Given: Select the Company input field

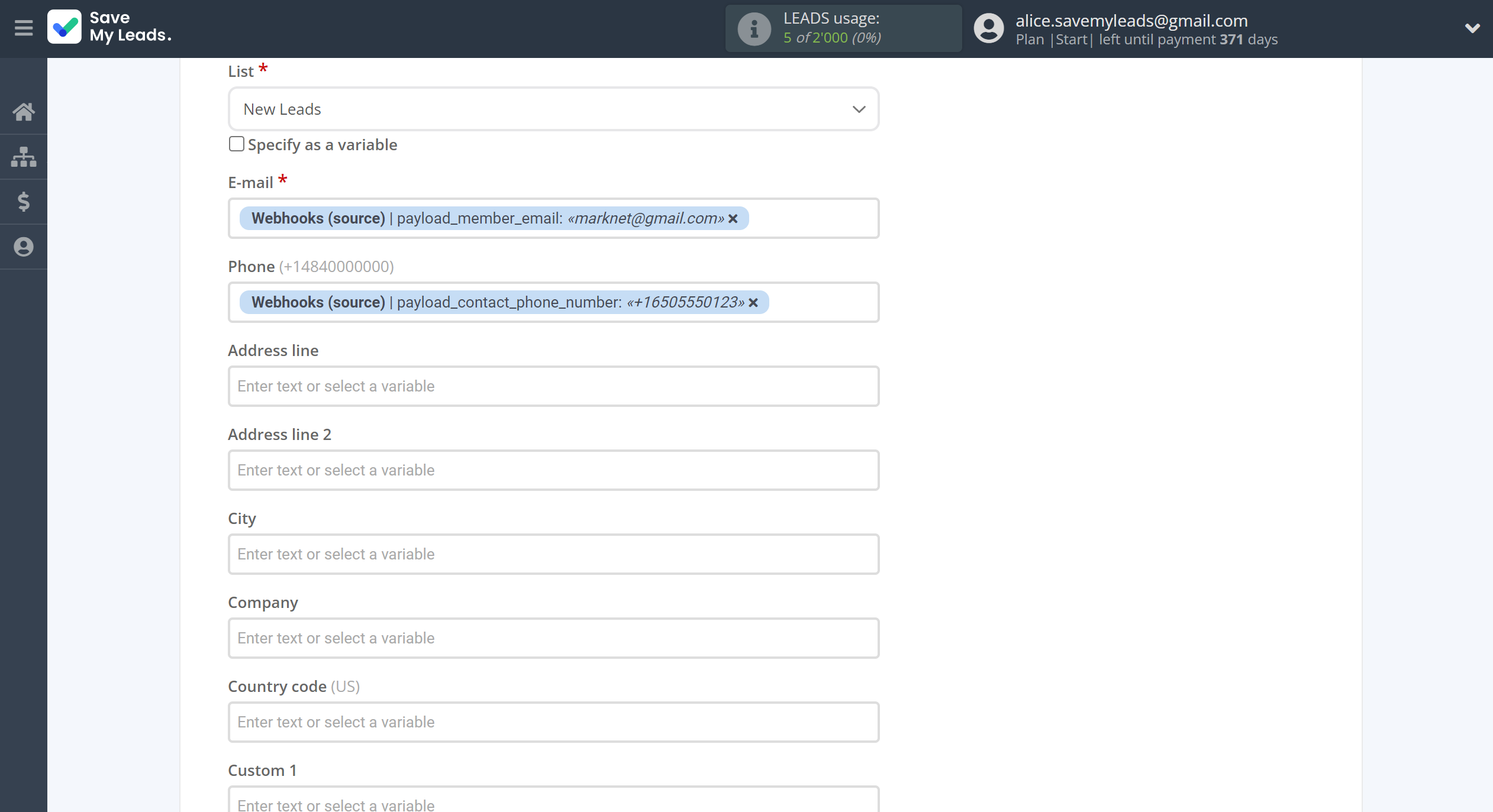Looking at the screenshot, I should pyautogui.click(x=552, y=638).
